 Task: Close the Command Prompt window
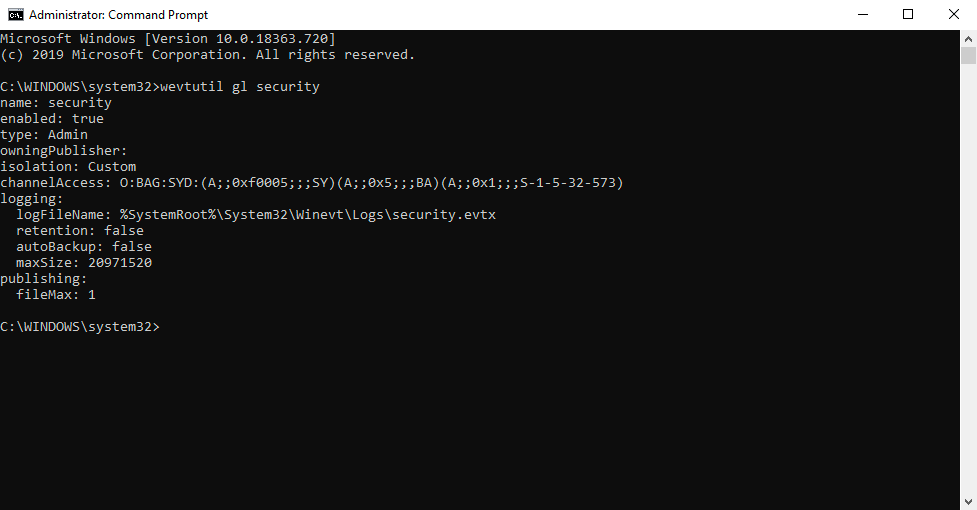954,14
